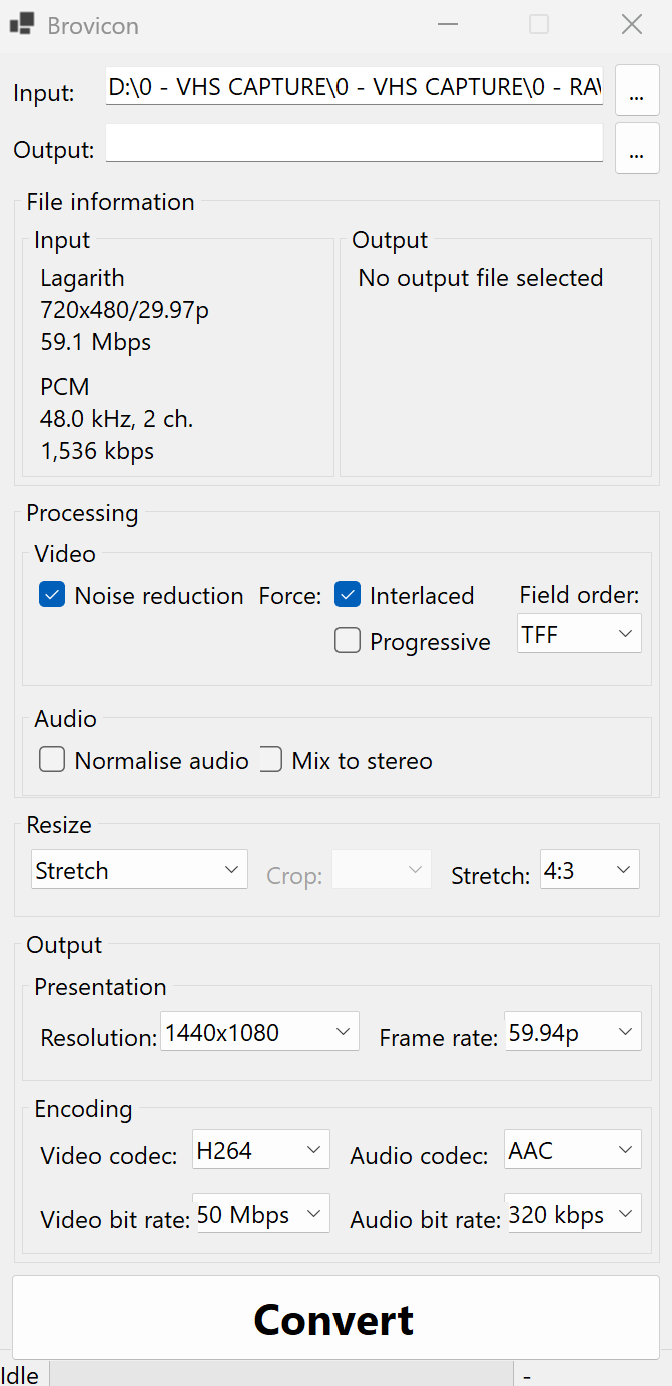Screen dimensions: 672x1386
Task: Click the conversion progress bar
Action: (x=281, y=1374)
